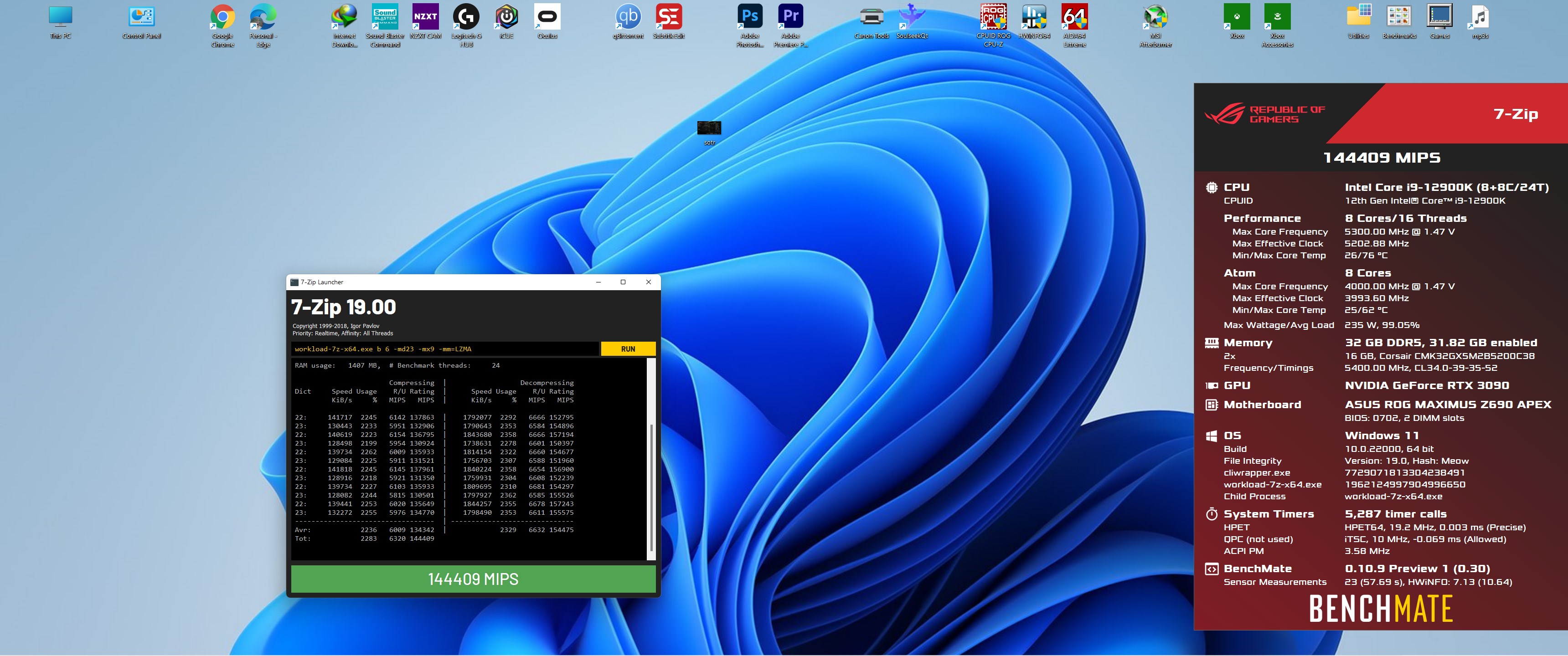Launch SoulseekQt from the desktop
The width and height of the screenshot is (1568, 656).
point(912,22)
